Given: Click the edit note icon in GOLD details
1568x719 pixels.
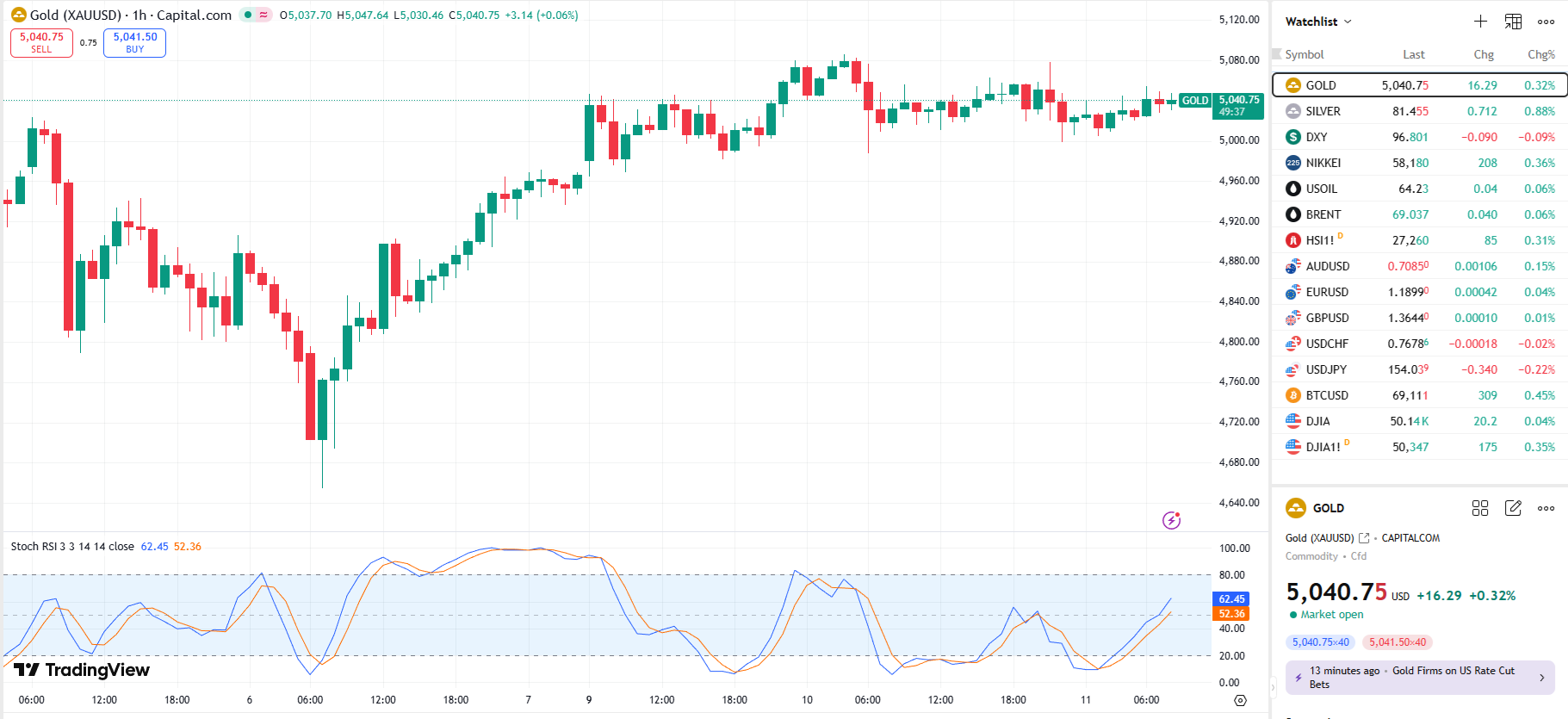Looking at the screenshot, I should (1513, 508).
